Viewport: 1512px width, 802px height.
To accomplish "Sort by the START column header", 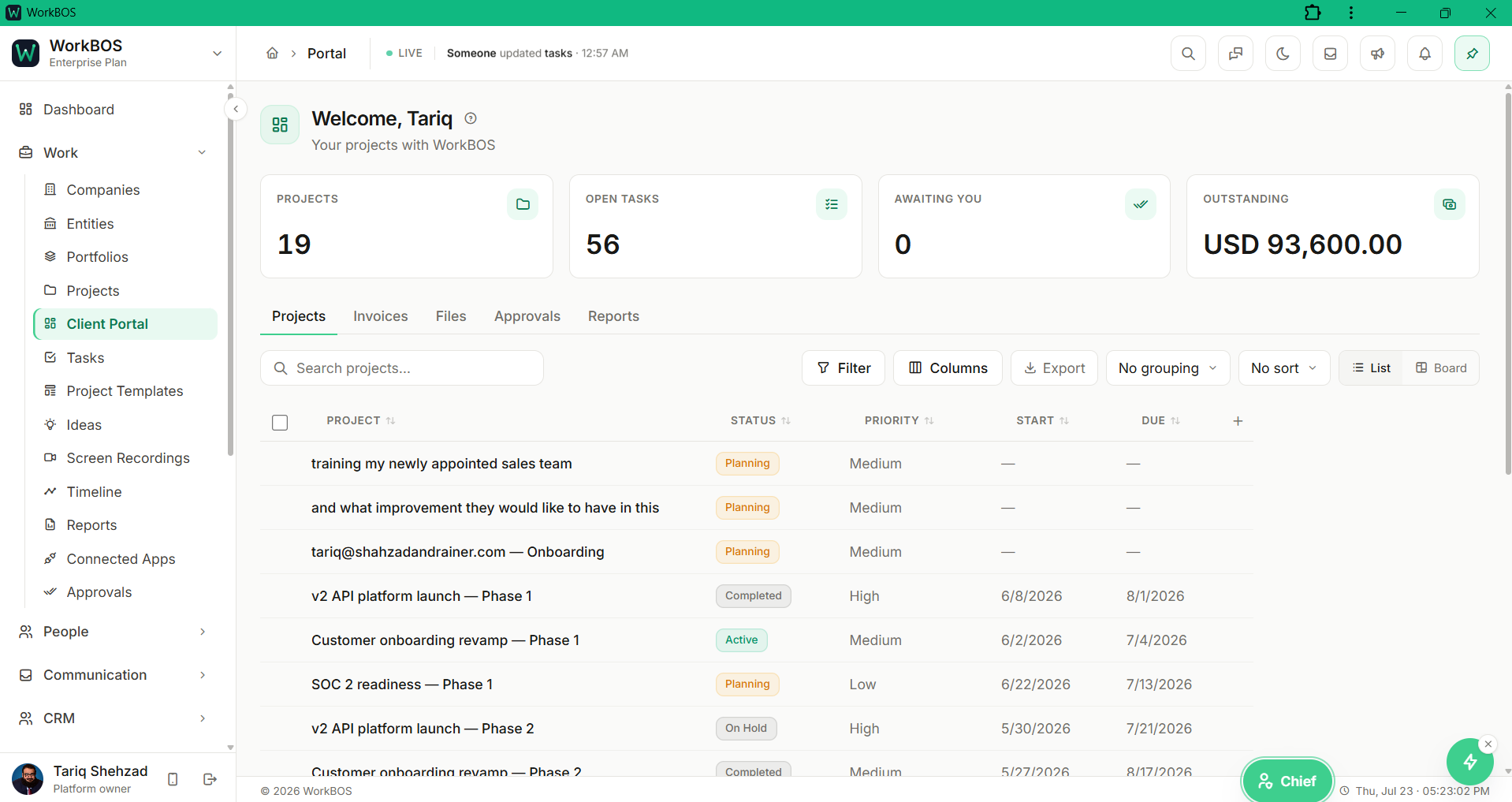I will (x=1042, y=421).
